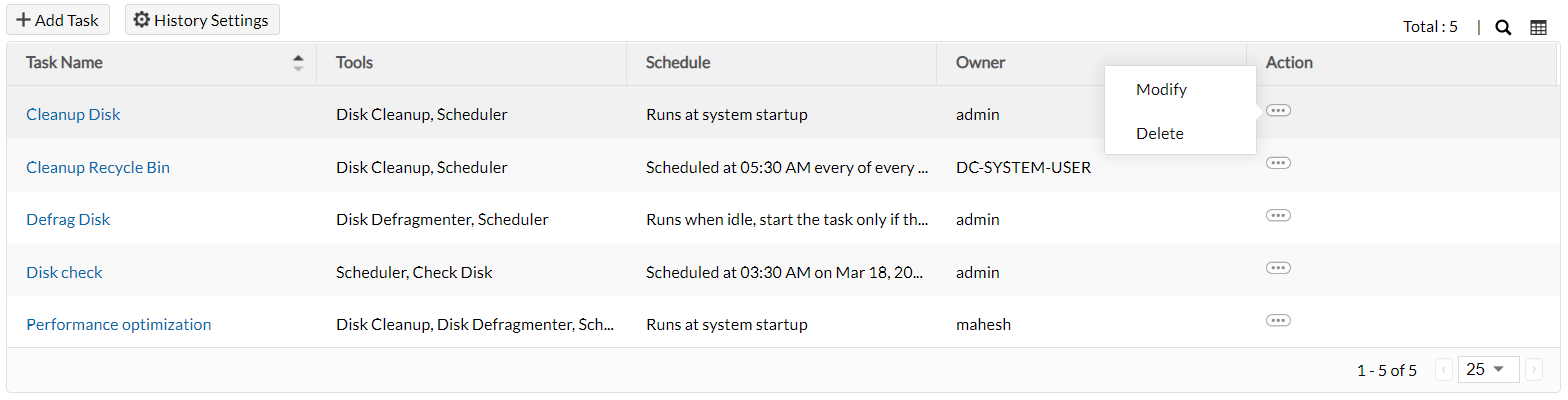
Task: Open History Settings
Action: pos(202,20)
